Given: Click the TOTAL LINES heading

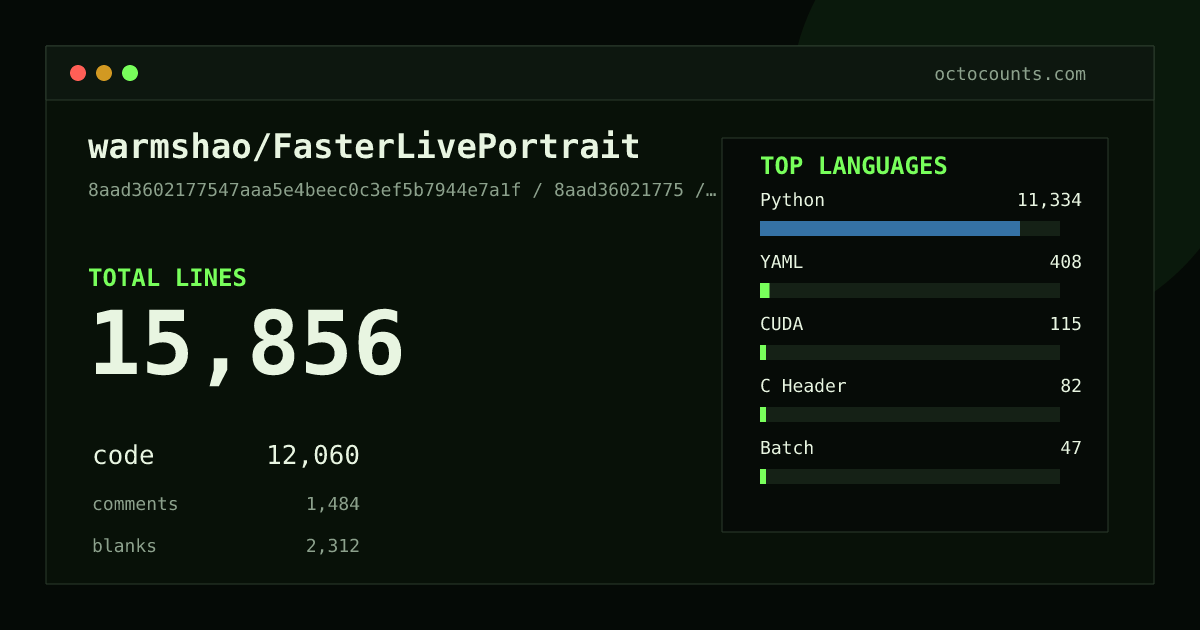Looking at the screenshot, I should tap(167, 278).
